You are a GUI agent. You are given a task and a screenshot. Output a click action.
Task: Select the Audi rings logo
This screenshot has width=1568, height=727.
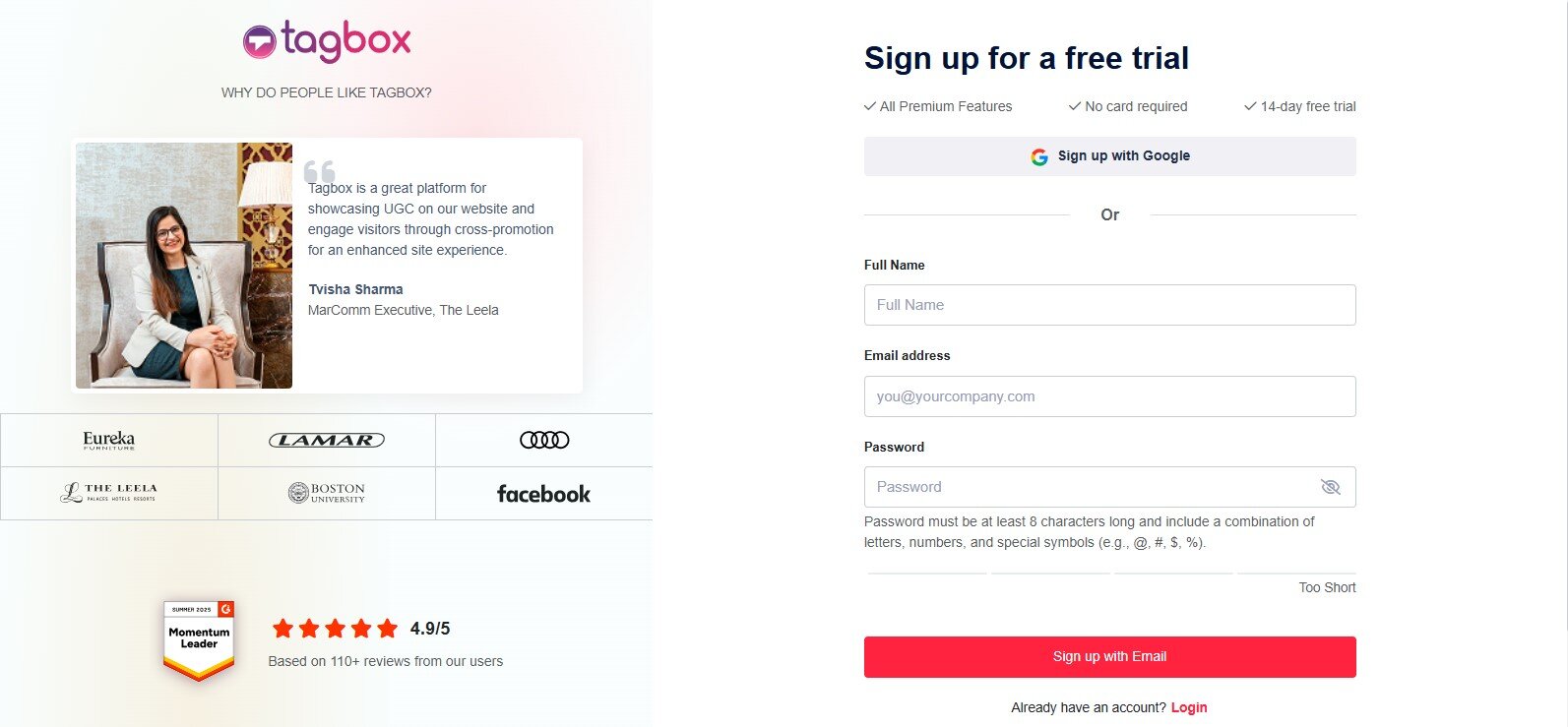click(543, 440)
